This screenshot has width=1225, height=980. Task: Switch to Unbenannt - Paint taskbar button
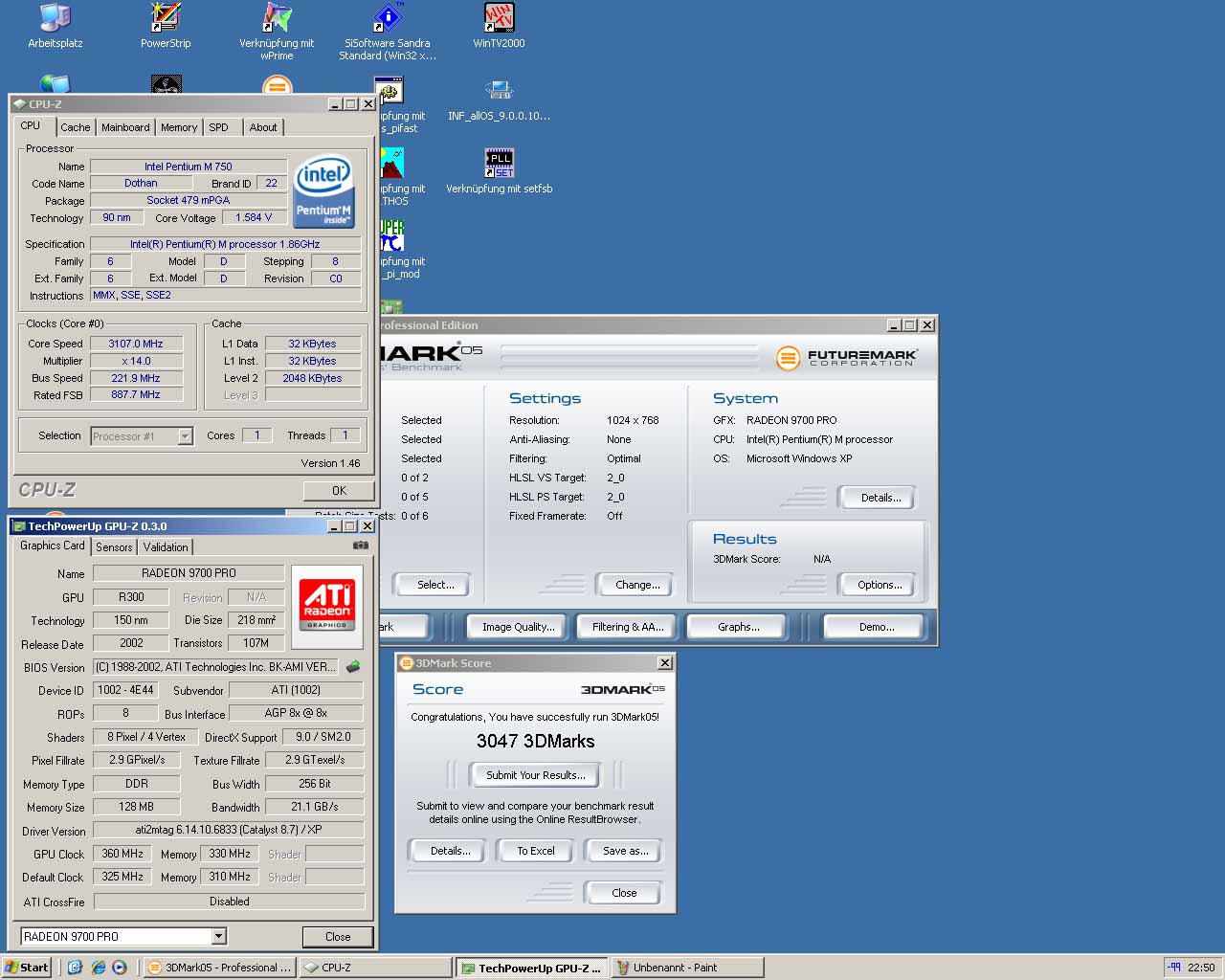pyautogui.click(x=687, y=968)
